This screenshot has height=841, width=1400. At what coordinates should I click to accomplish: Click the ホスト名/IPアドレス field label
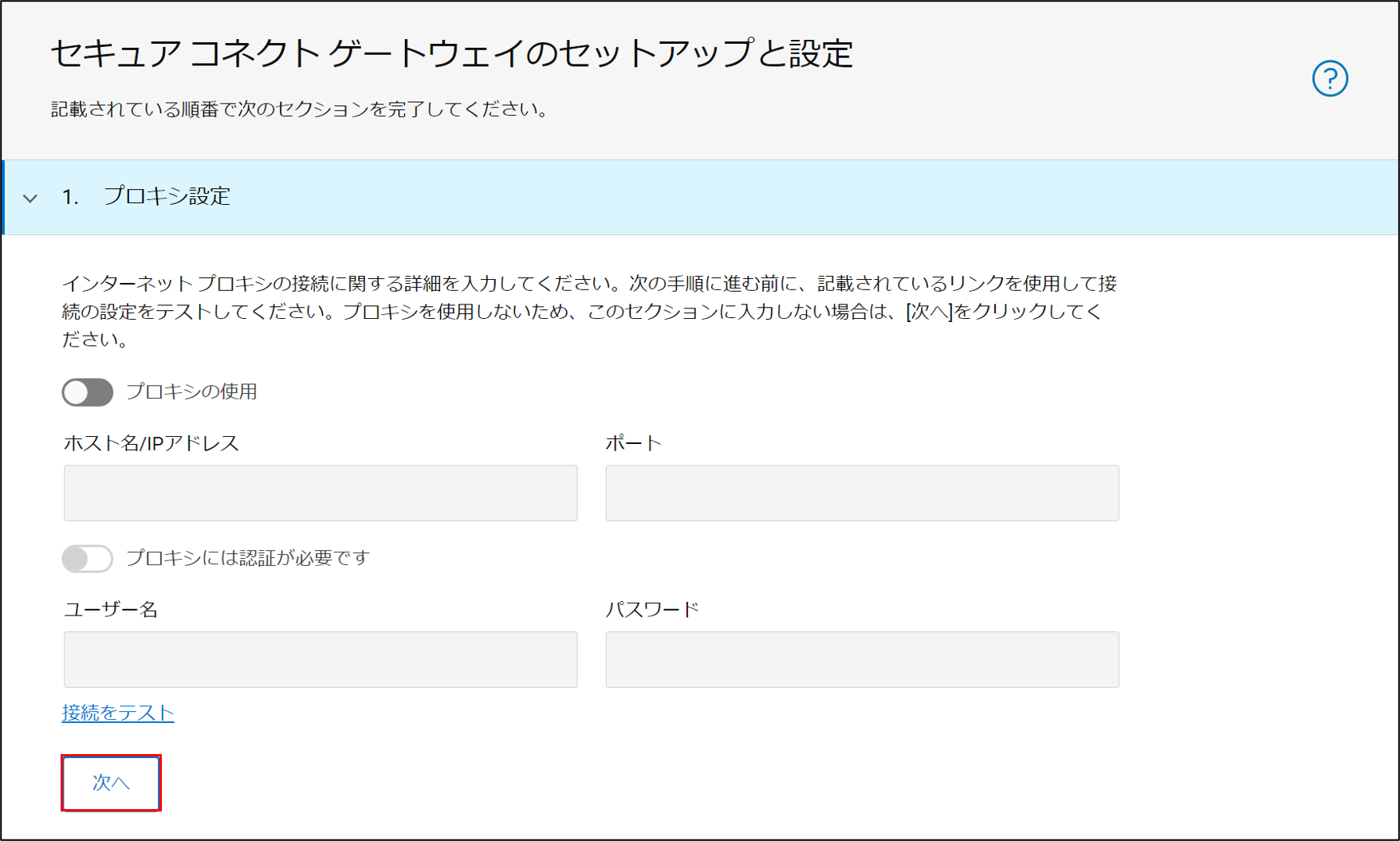[151, 443]
